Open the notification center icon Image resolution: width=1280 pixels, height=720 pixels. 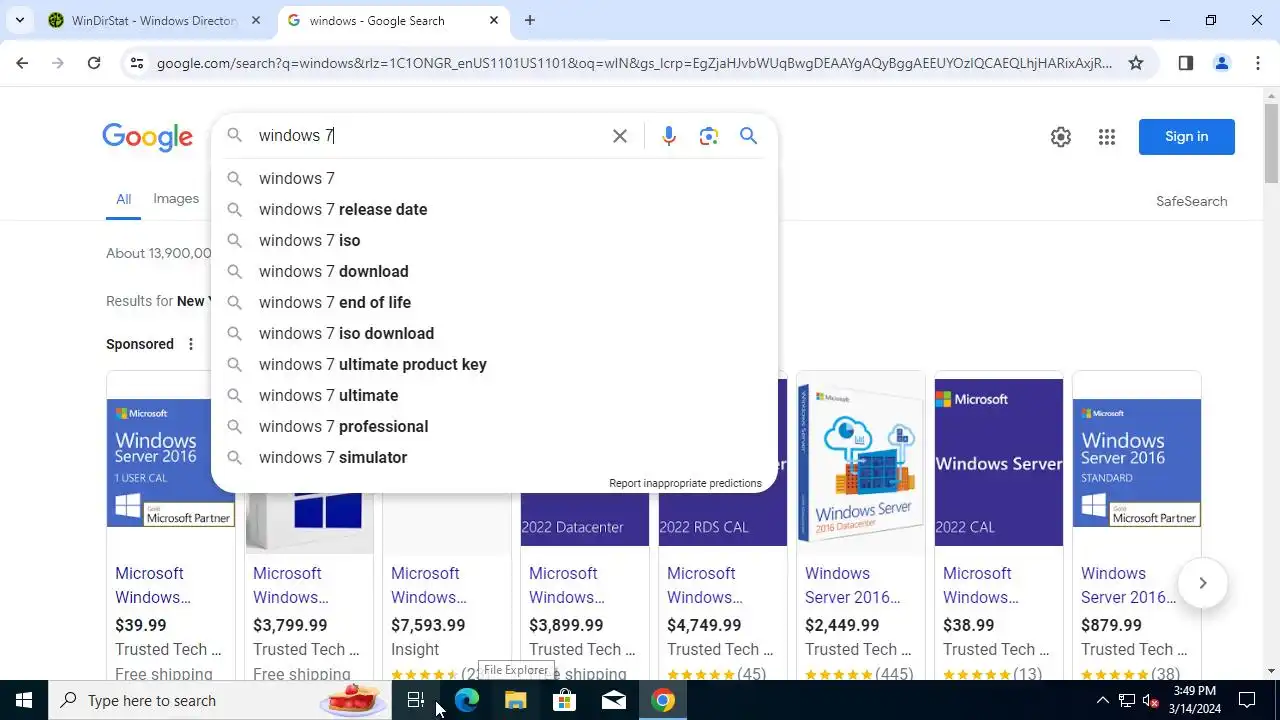(1247, 700)
